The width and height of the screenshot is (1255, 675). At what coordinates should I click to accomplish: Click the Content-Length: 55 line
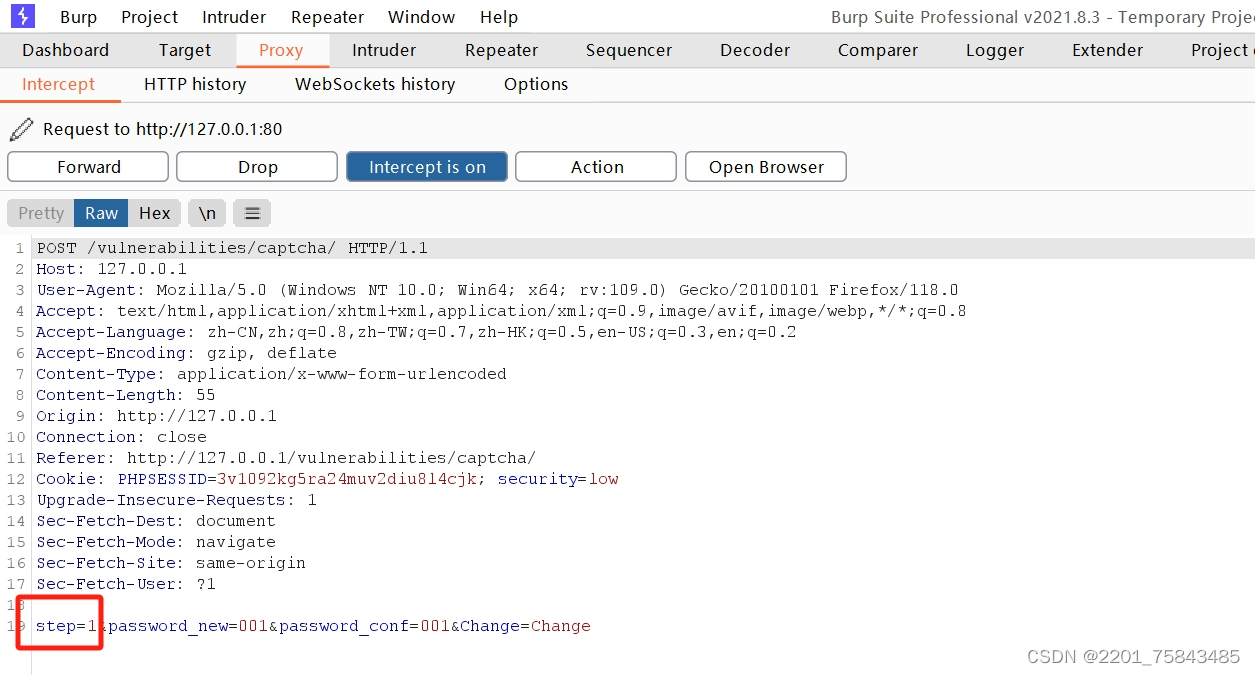[x=126, y=395]
